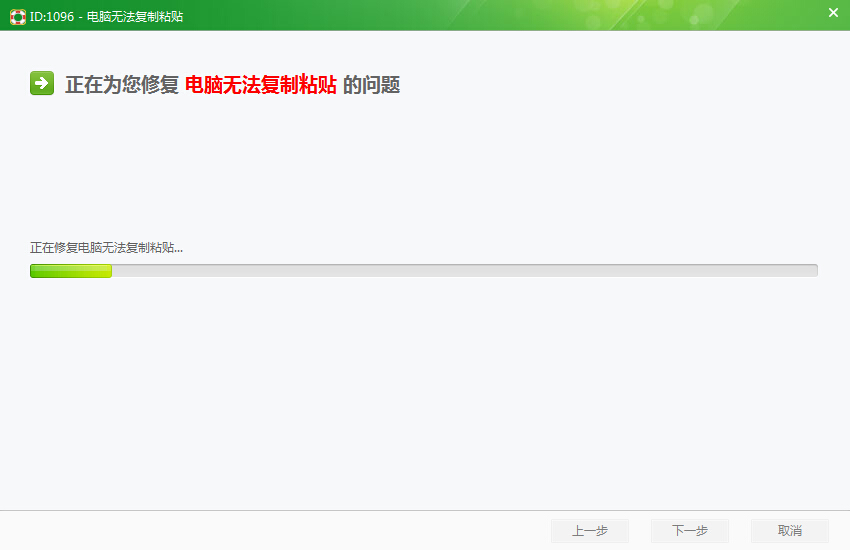The height and width of the screenshot is (550, 850).
Task: Click the right end of the progress bar
Action: [814, 270]
